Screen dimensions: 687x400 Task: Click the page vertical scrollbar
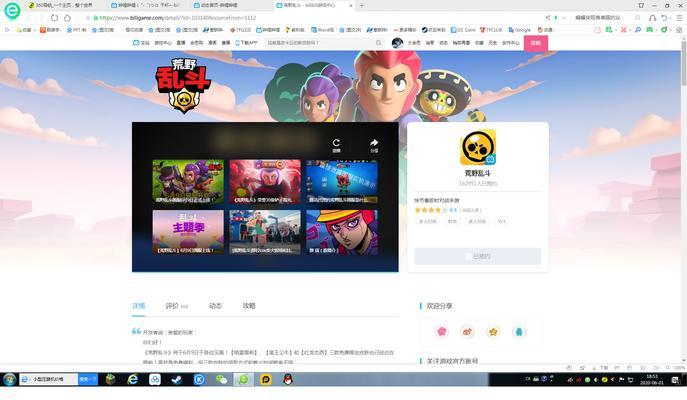click(x=683, y=64)
